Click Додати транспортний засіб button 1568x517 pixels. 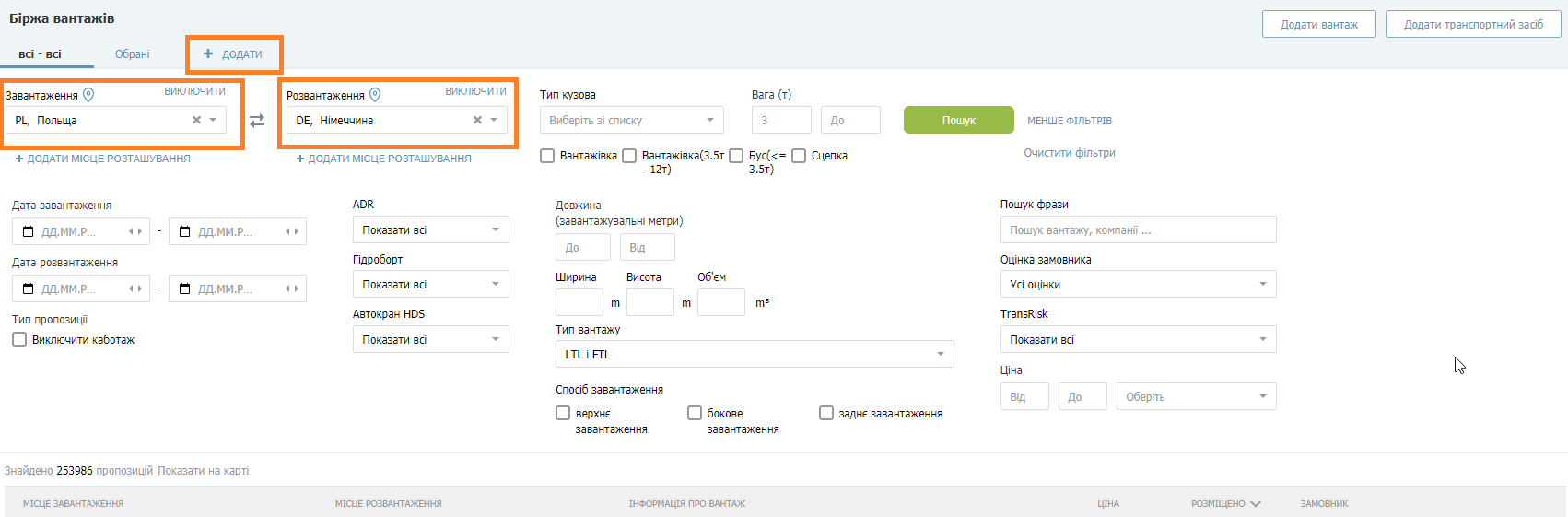(x=1473, y=24)
